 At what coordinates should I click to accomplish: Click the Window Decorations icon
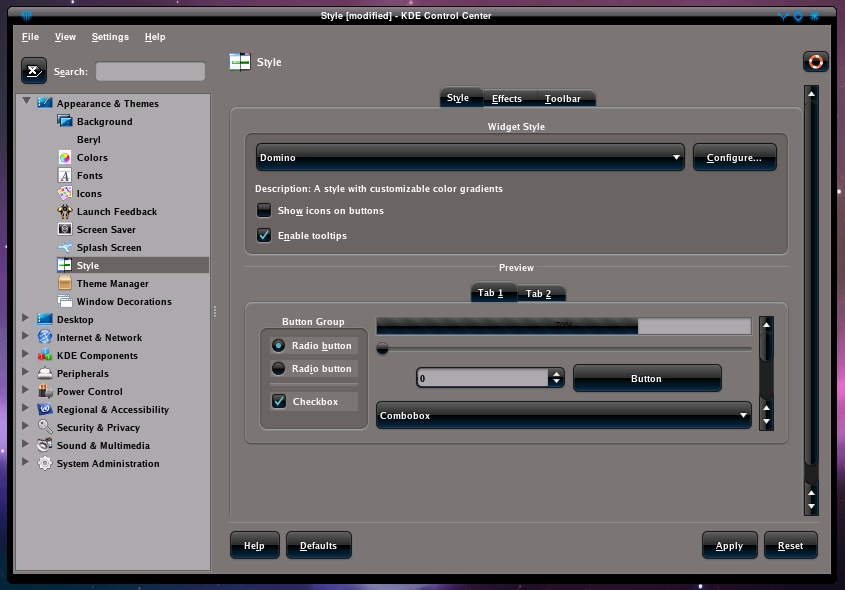(65, 301)
